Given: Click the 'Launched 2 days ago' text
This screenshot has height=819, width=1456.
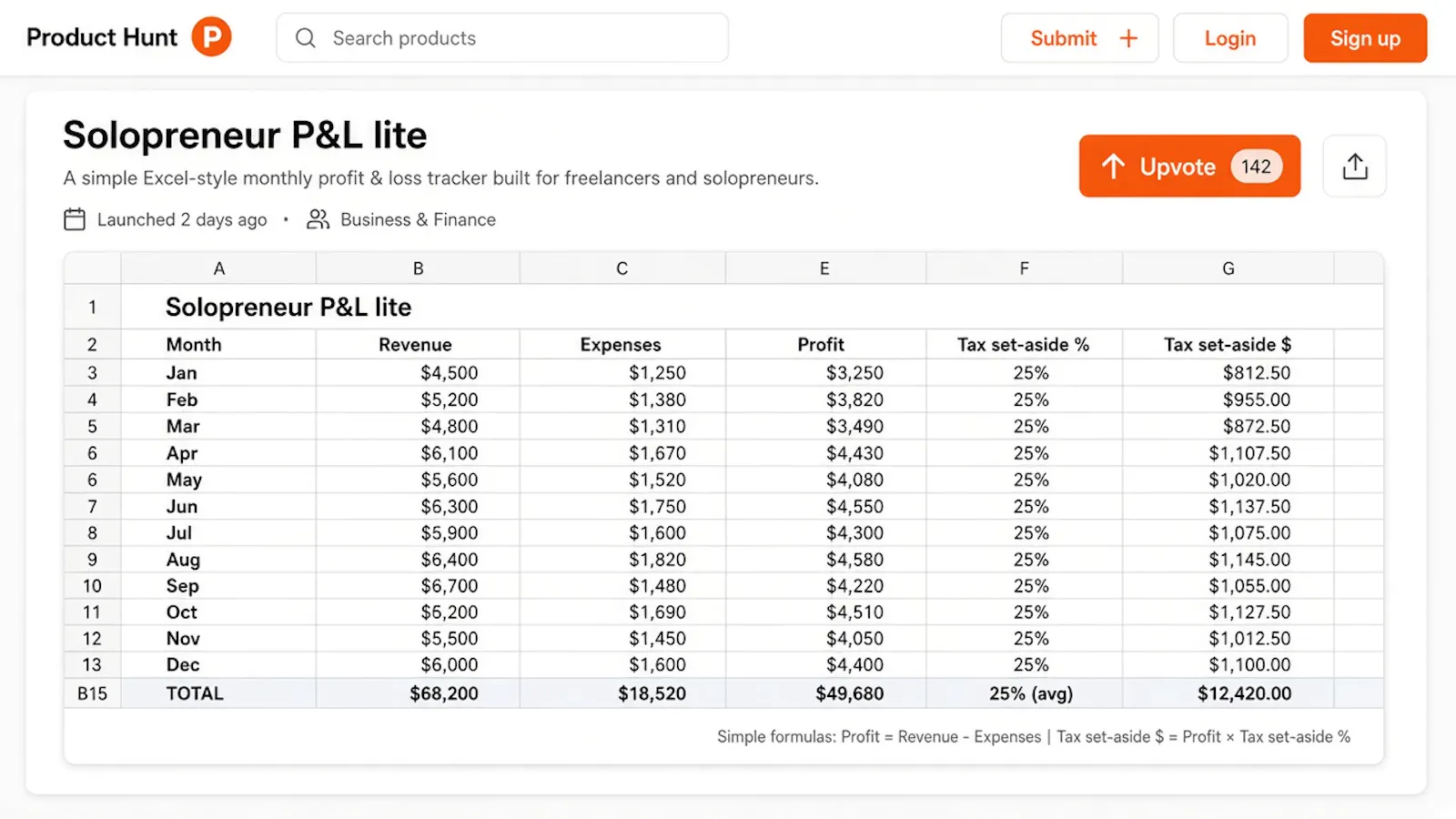Looking at the screenshot, I should coord(182,219).
